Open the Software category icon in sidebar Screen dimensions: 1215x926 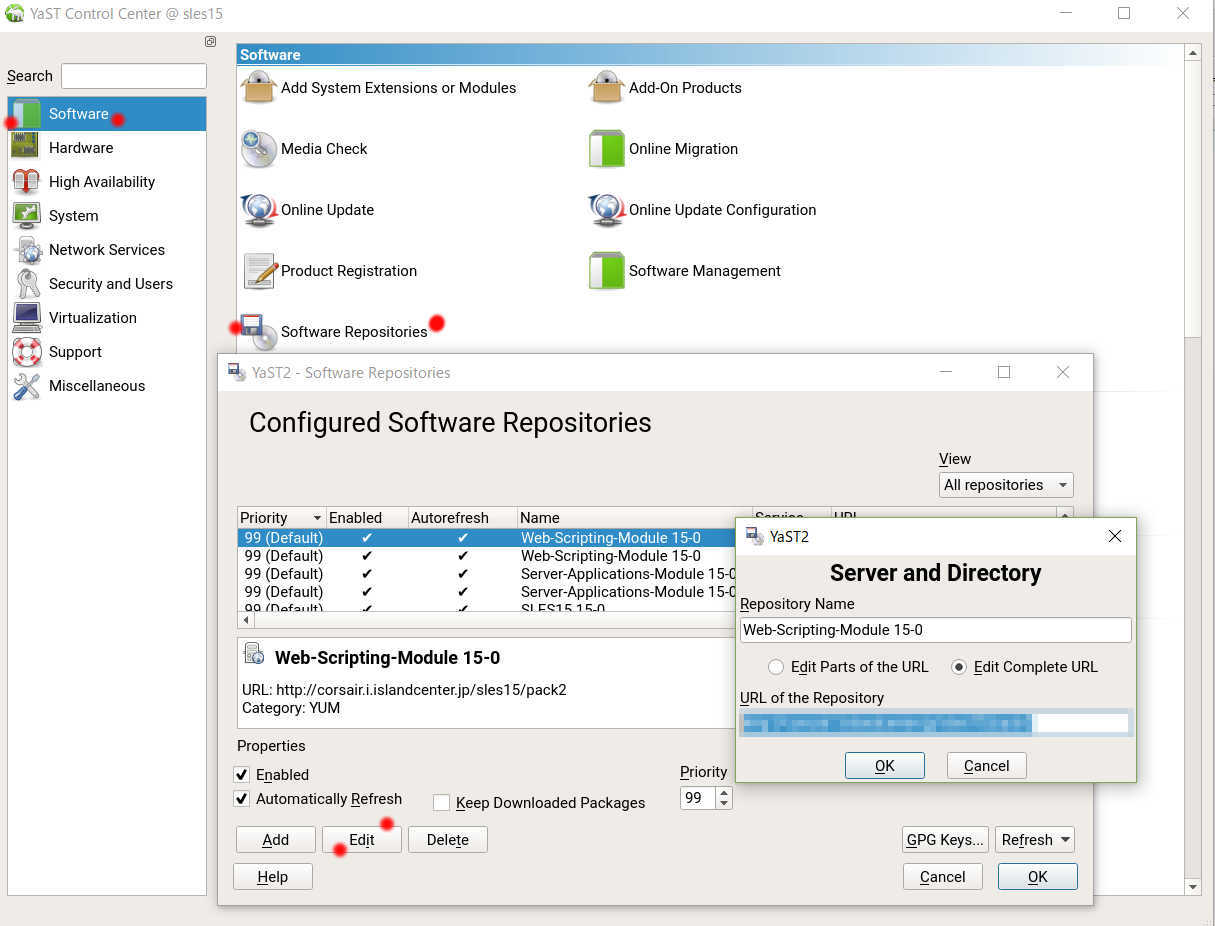click(x=26, y=114)
